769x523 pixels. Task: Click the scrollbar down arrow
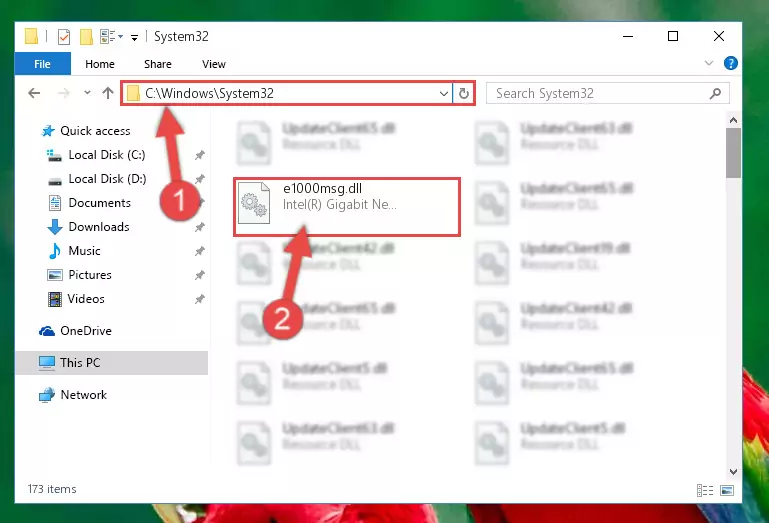click(x=733, y=471)
